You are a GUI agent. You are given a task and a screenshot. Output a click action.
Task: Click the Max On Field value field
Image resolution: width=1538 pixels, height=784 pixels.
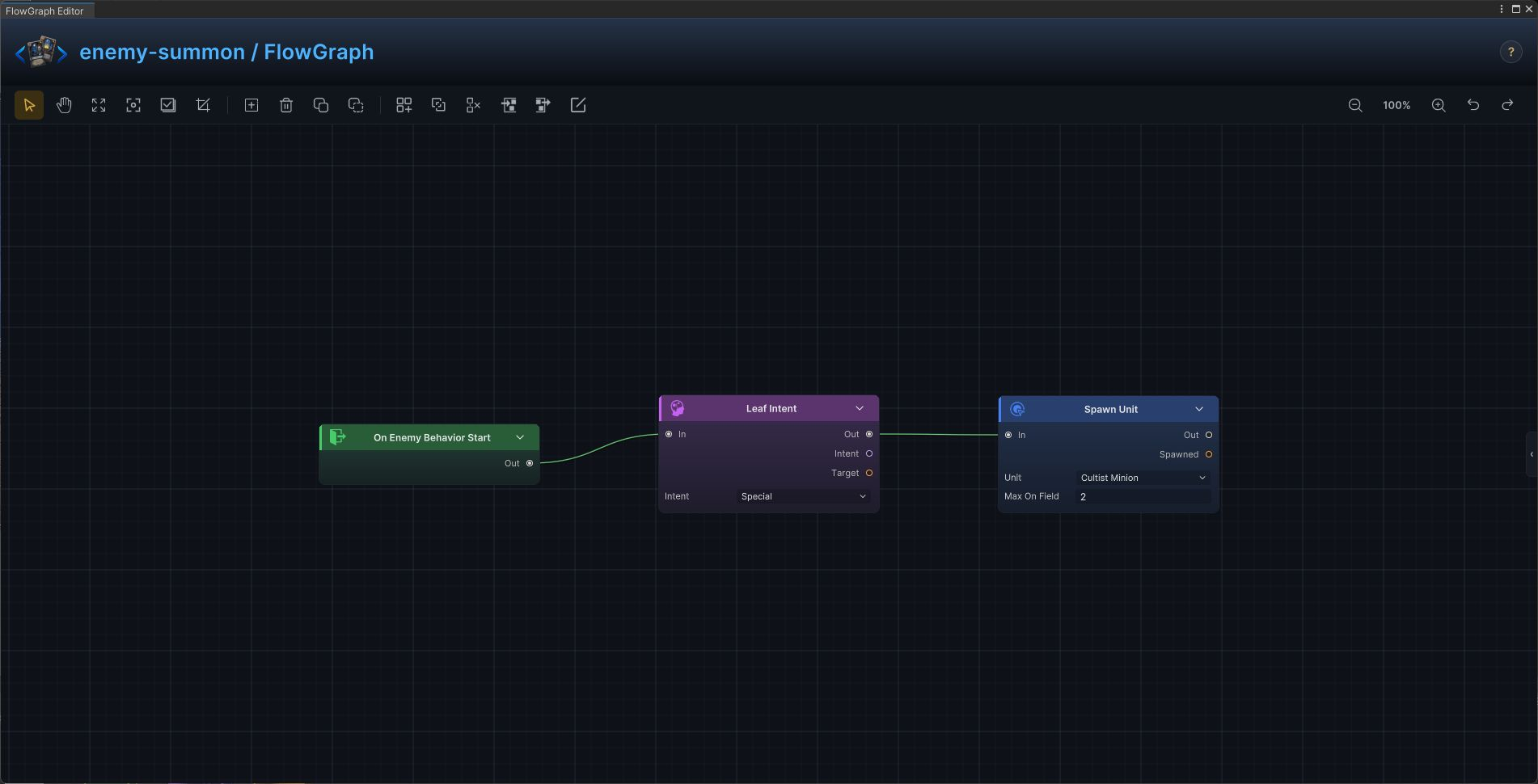pos(1144,497)
